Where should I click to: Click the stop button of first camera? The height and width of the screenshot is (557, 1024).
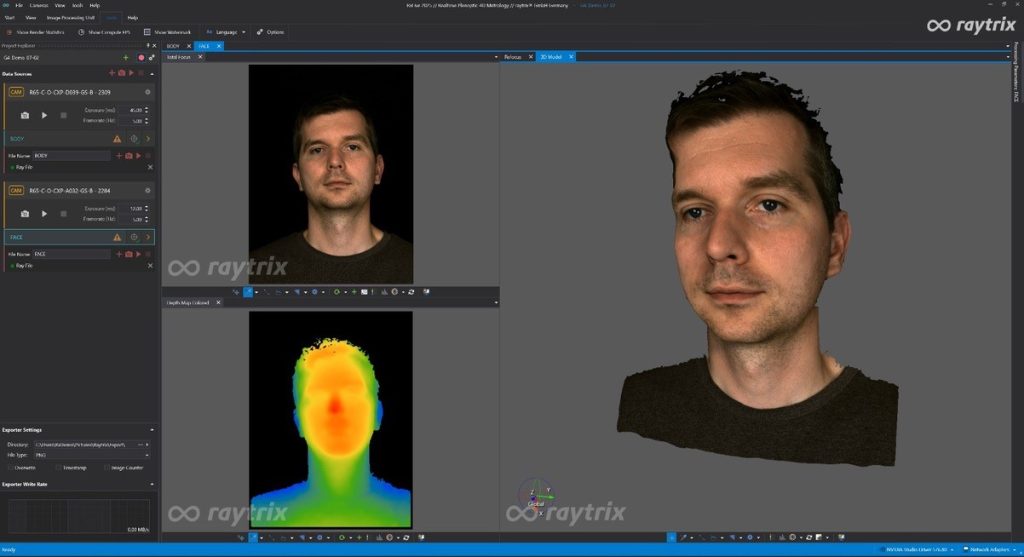click(x=63, y=116)
